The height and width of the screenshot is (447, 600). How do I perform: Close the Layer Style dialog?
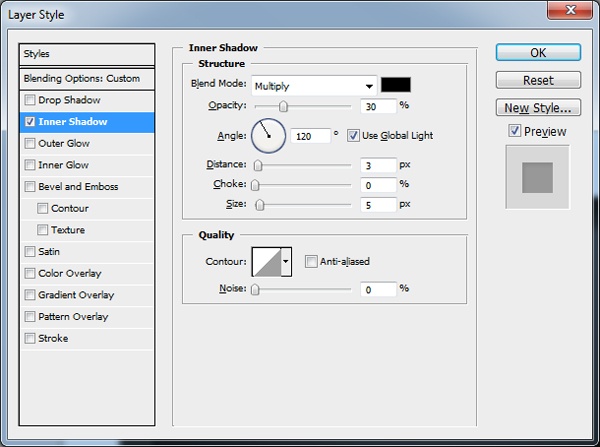(568, 12)
